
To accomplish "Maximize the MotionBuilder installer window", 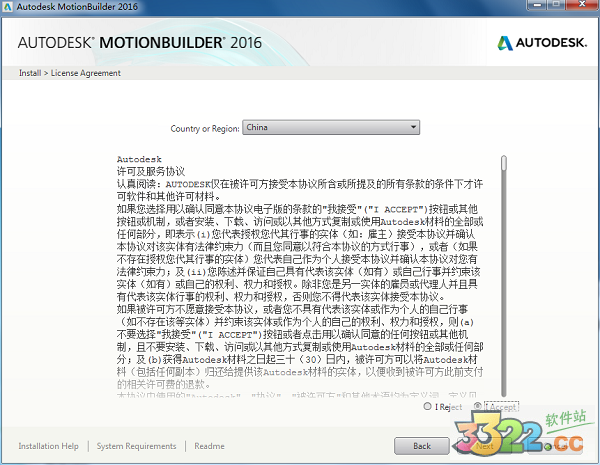I will (x=558, y=5).
